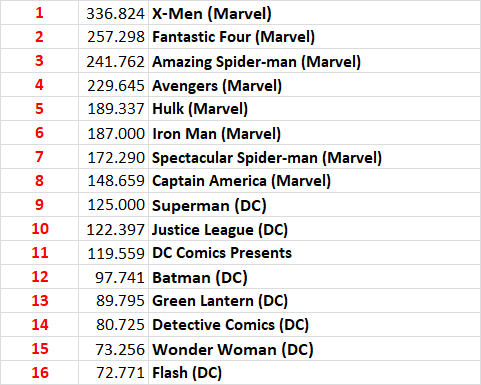The height and width of the screenshot is (385, 481).
Task: Click the Spectacular Spider-man (Marvel) cell
Action: (x=314, y=157)
